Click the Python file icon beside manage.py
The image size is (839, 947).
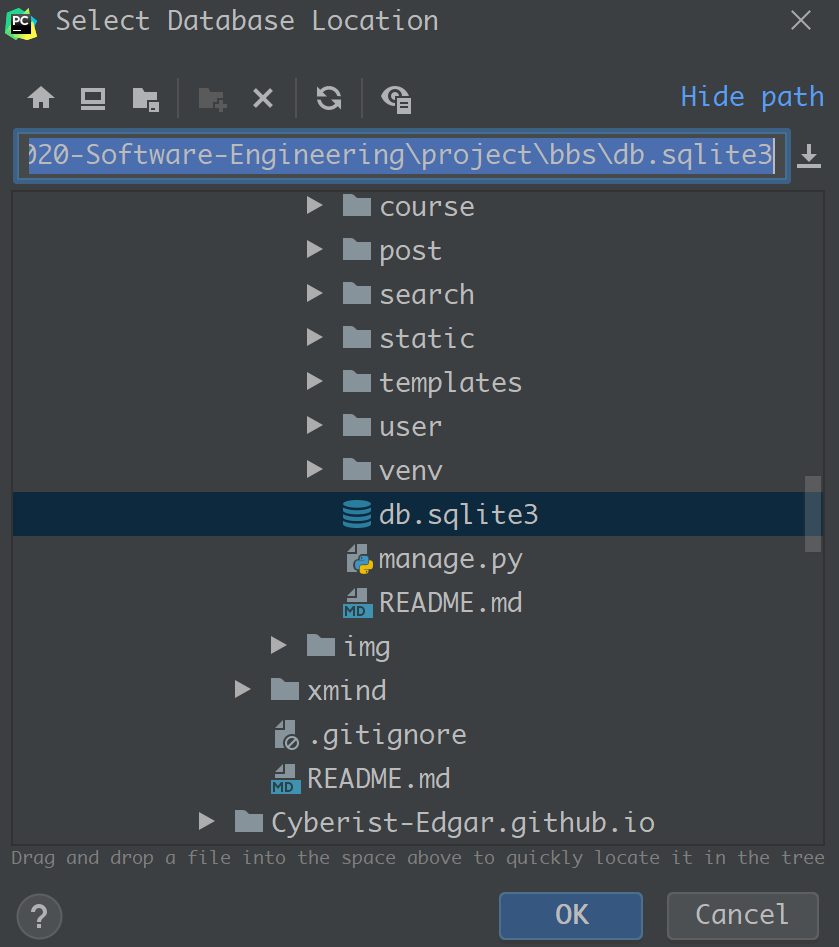pyautogui.click(x=355, y=558)
